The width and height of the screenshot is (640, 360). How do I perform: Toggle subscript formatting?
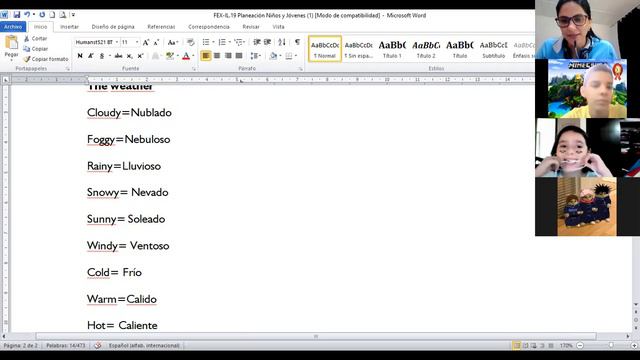129,56
